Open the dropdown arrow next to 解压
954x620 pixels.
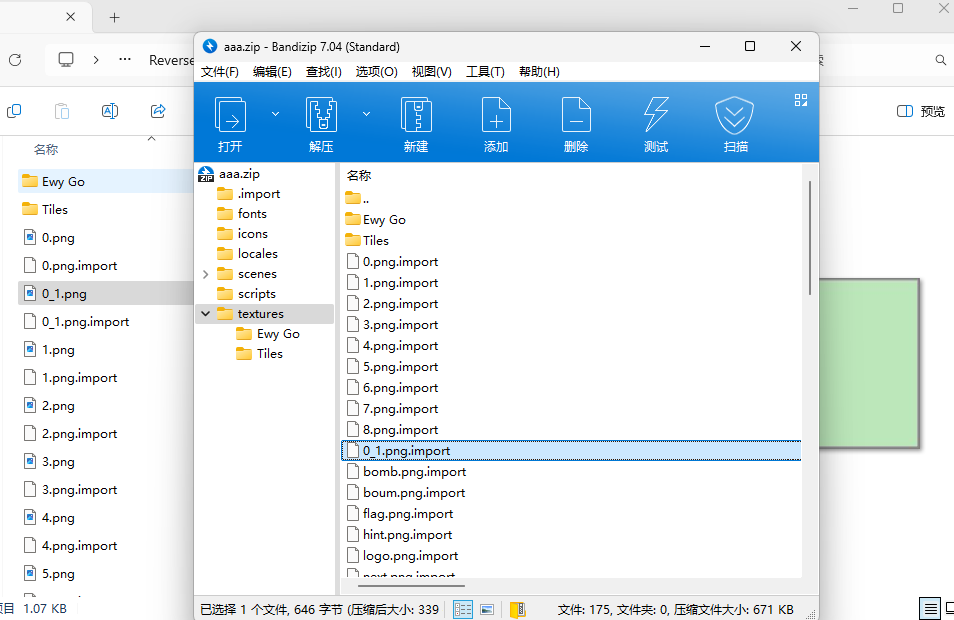(x=366, y=114)
